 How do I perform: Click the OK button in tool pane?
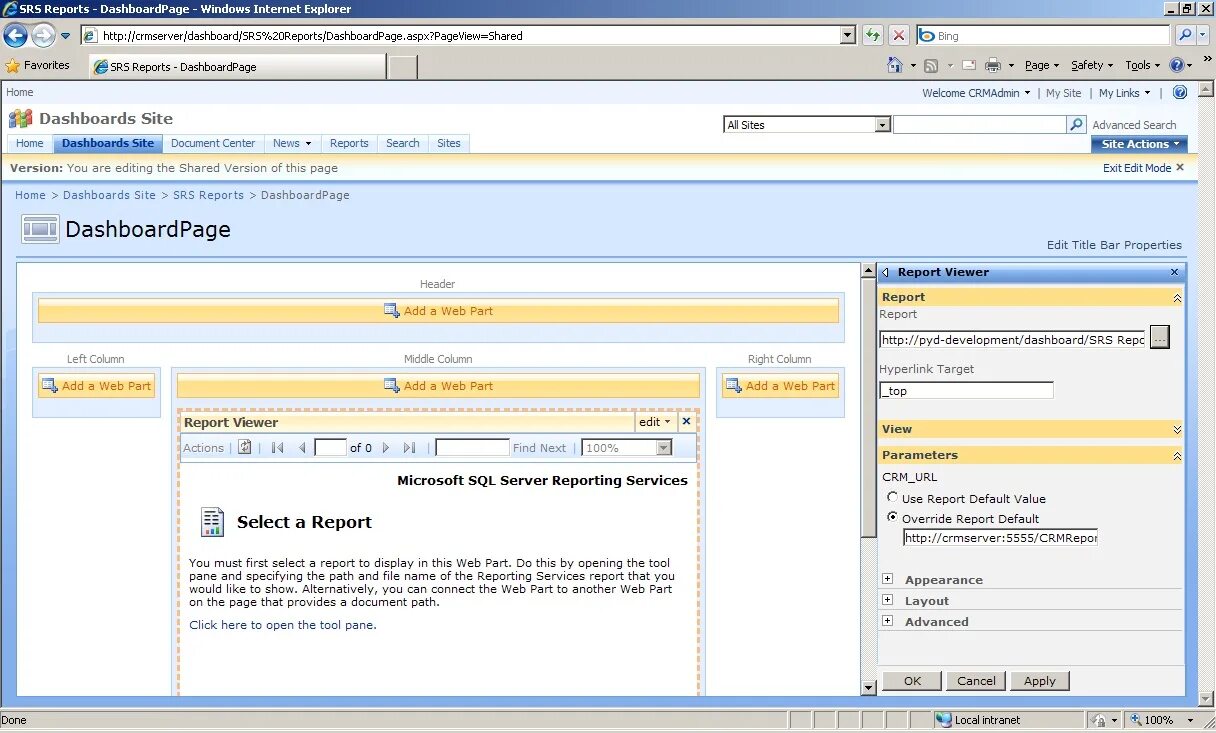pyautogui.click(x=912, y=680)
